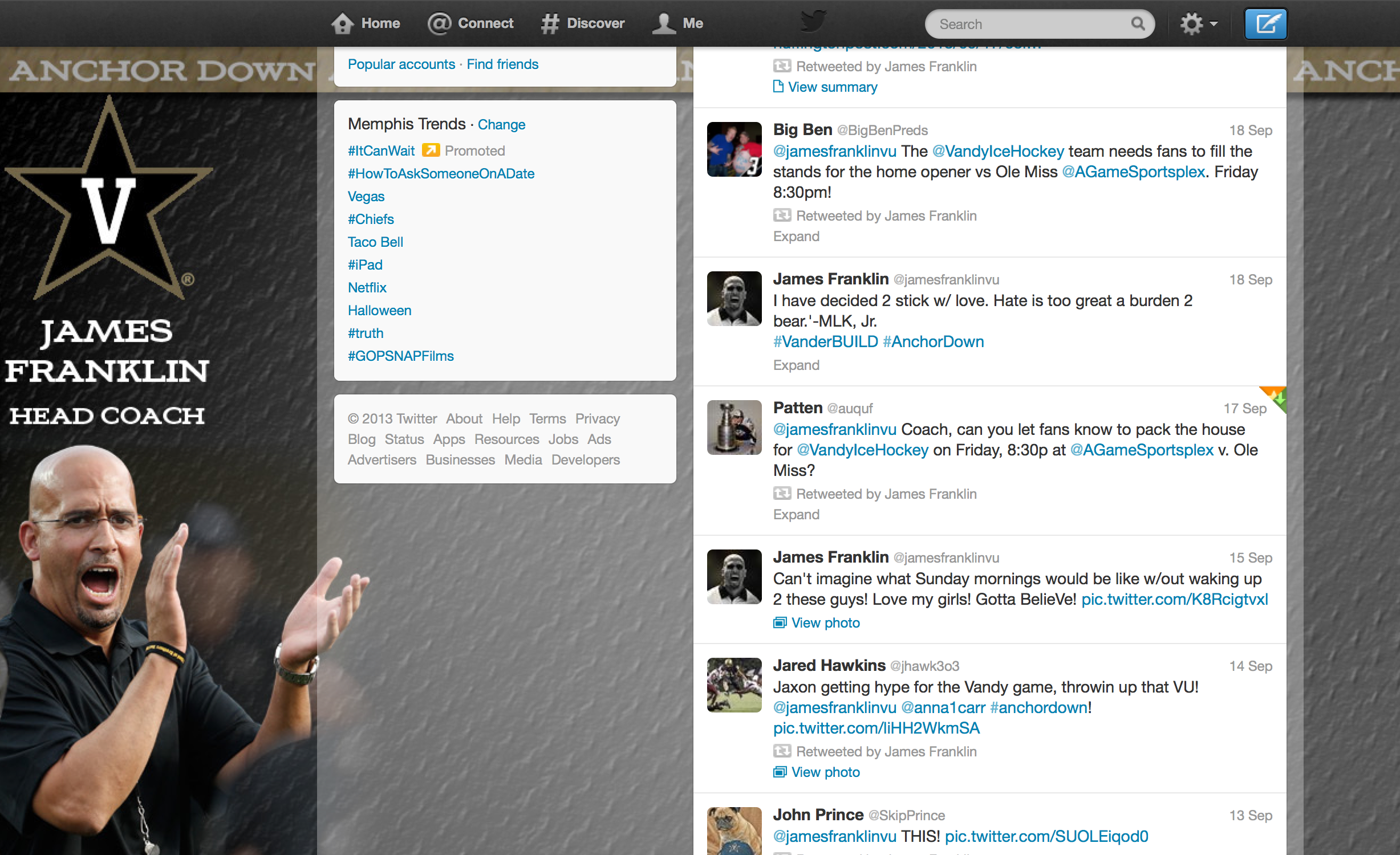
Task: Click photo icon under Jared Hawkins tweet
Action: coord(780,772)
